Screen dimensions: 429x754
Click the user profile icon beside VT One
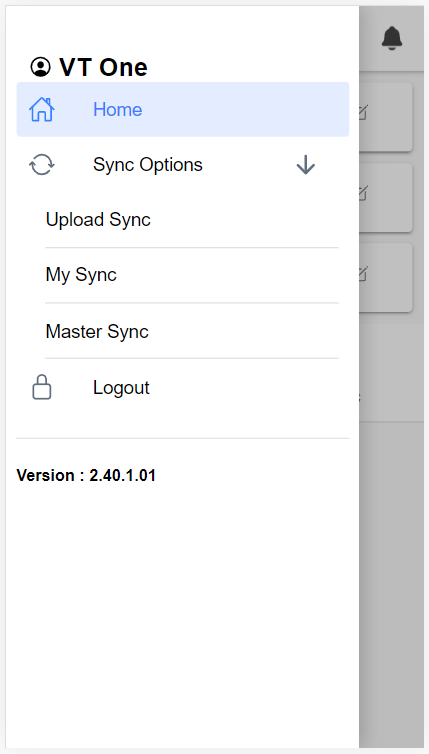40,67
